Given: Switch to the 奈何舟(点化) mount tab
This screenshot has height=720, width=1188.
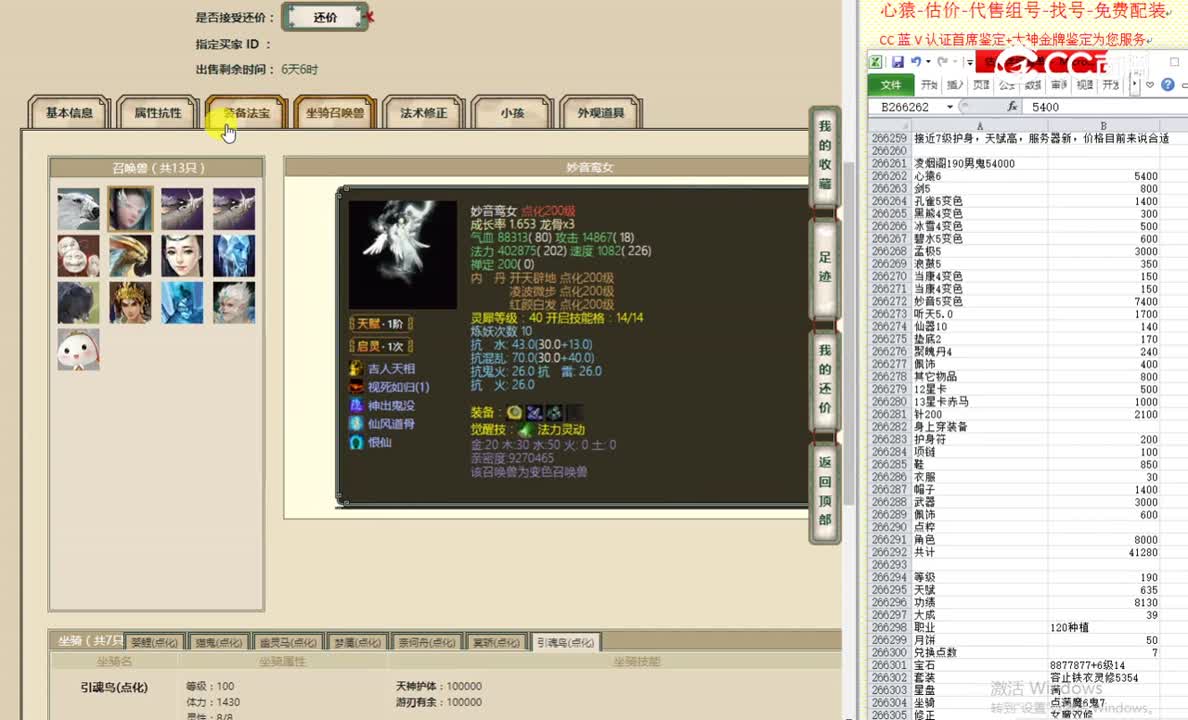Looking at the screenshot, I should pos(427,642).
